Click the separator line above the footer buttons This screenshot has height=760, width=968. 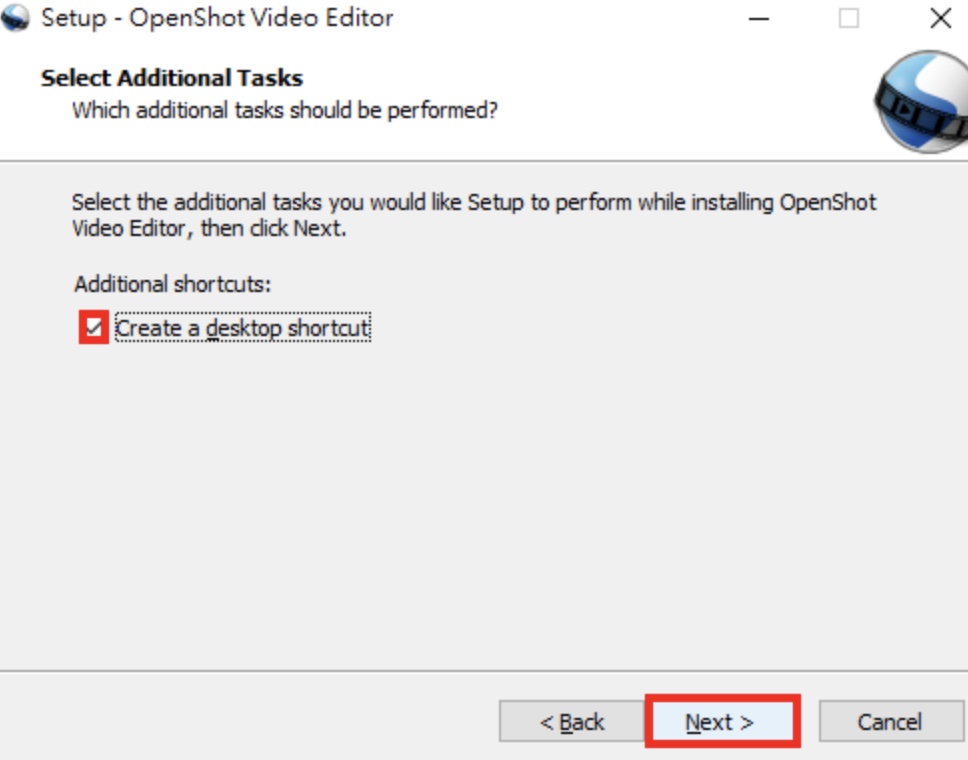pos(484,670)
